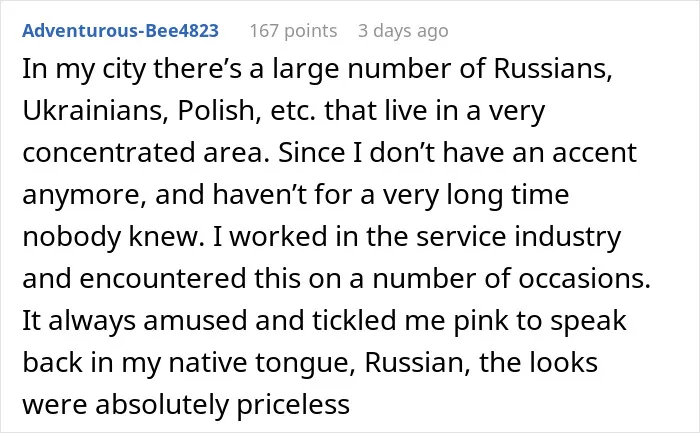Select the word amused in the comment
Image resolution: width=700 pixels, height=433 pixels.
tap(195, 321)
